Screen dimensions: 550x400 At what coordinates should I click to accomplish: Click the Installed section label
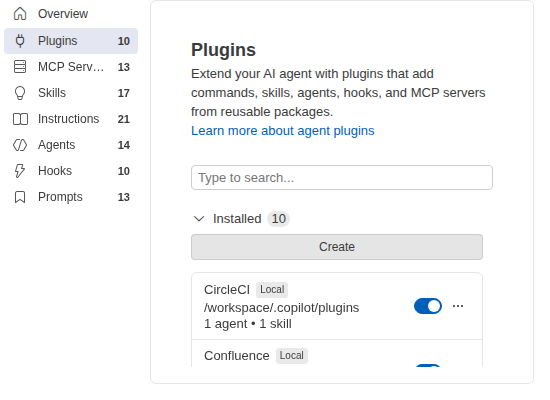(237, 219)
